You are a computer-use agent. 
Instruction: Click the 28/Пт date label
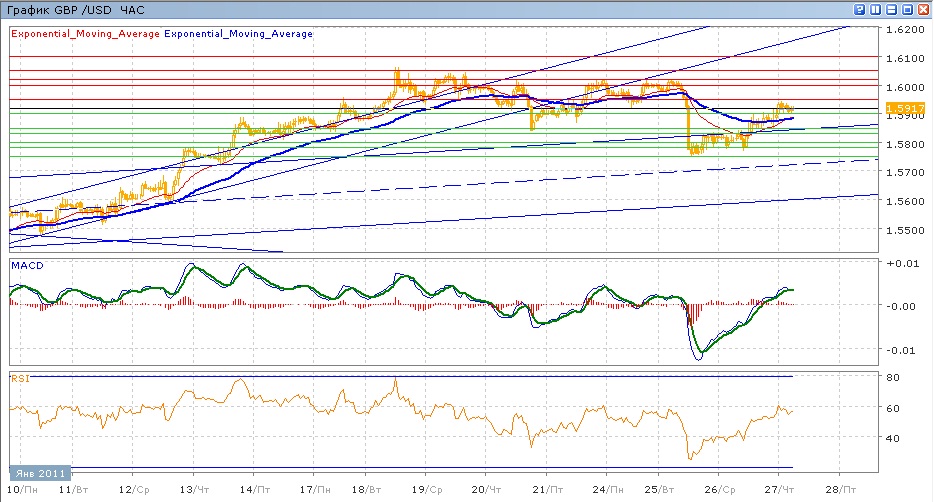[840, 489]
